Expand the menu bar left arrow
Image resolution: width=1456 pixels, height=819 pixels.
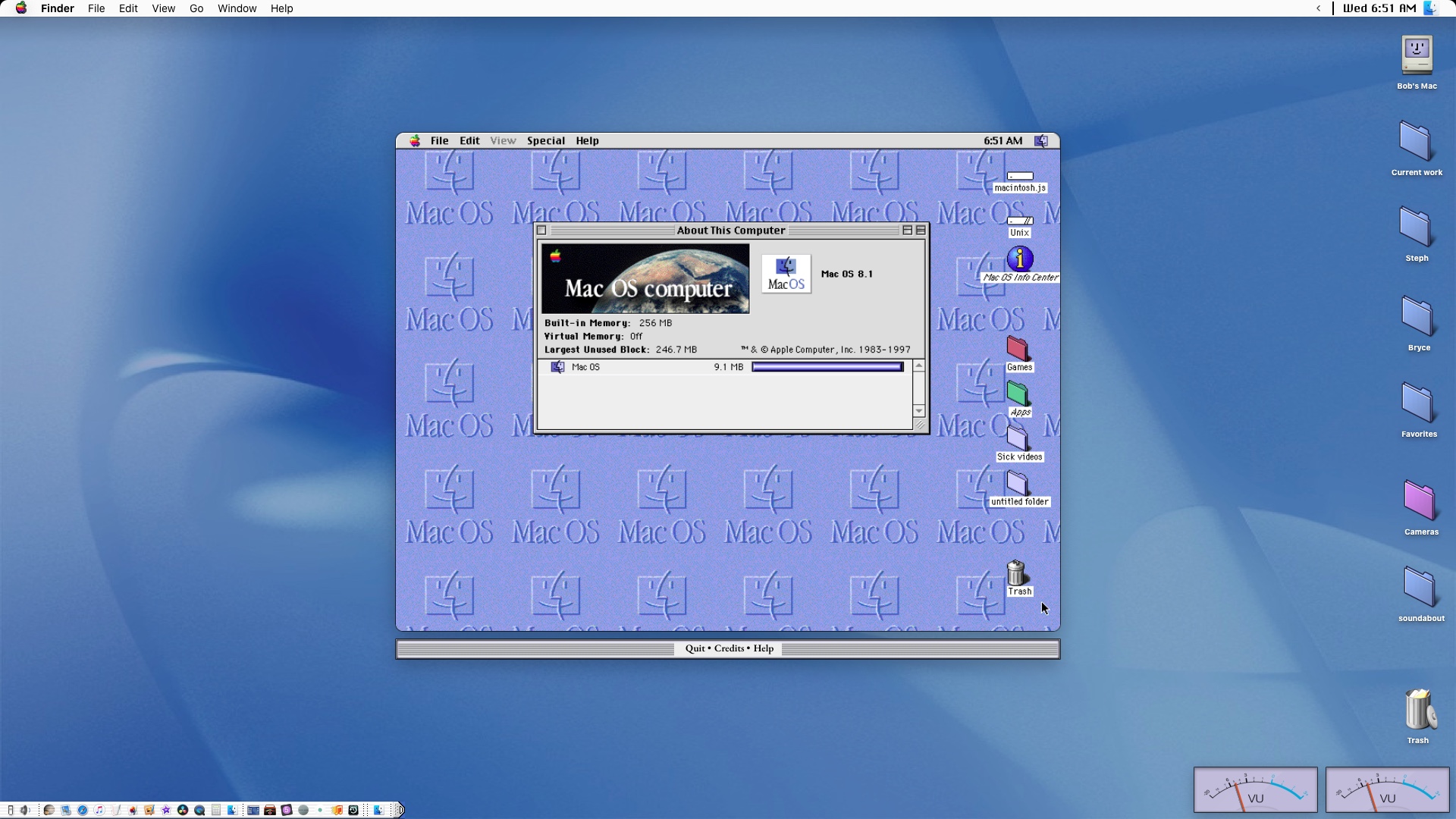tap(1319, 8)
